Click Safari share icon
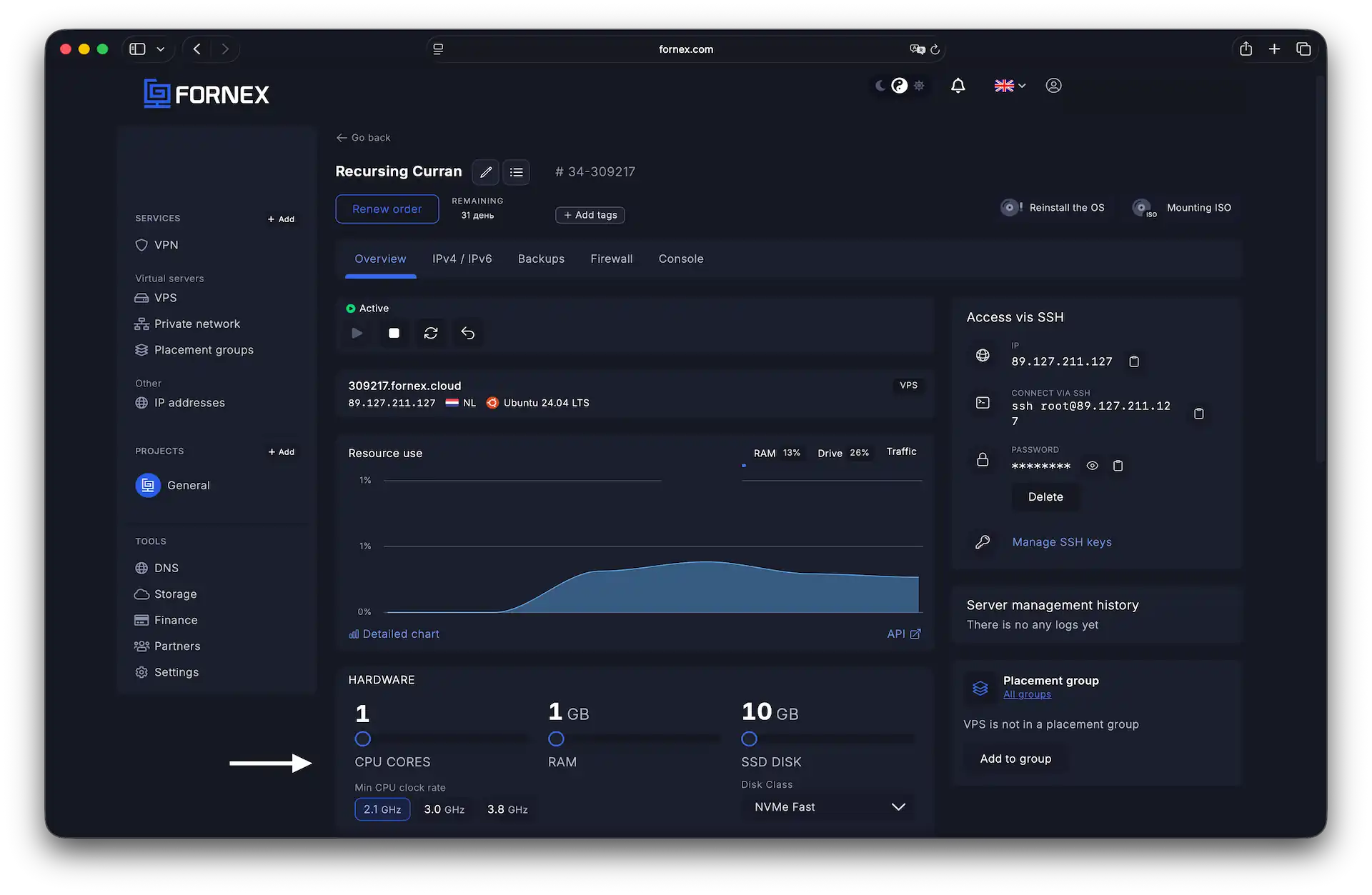The image size is (1372, 895). [1246, 49]
